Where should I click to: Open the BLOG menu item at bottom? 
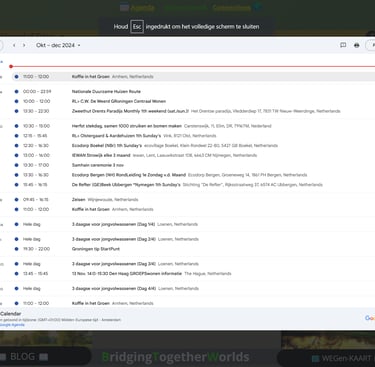coord(23,357)
